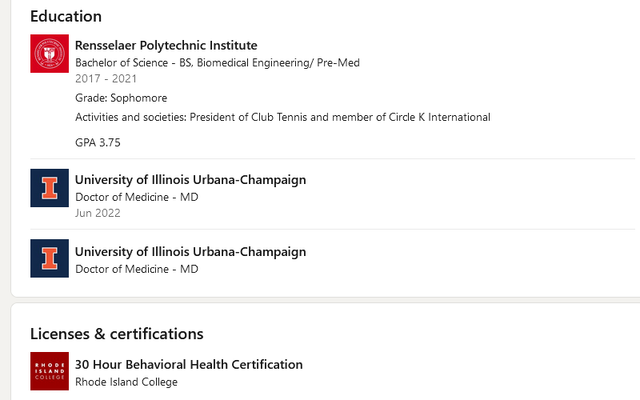Image resolution: width=640 pixels, height=400 pixels.
Task: Click the Rhode Island College issuer text
Action: click(126, 382)
